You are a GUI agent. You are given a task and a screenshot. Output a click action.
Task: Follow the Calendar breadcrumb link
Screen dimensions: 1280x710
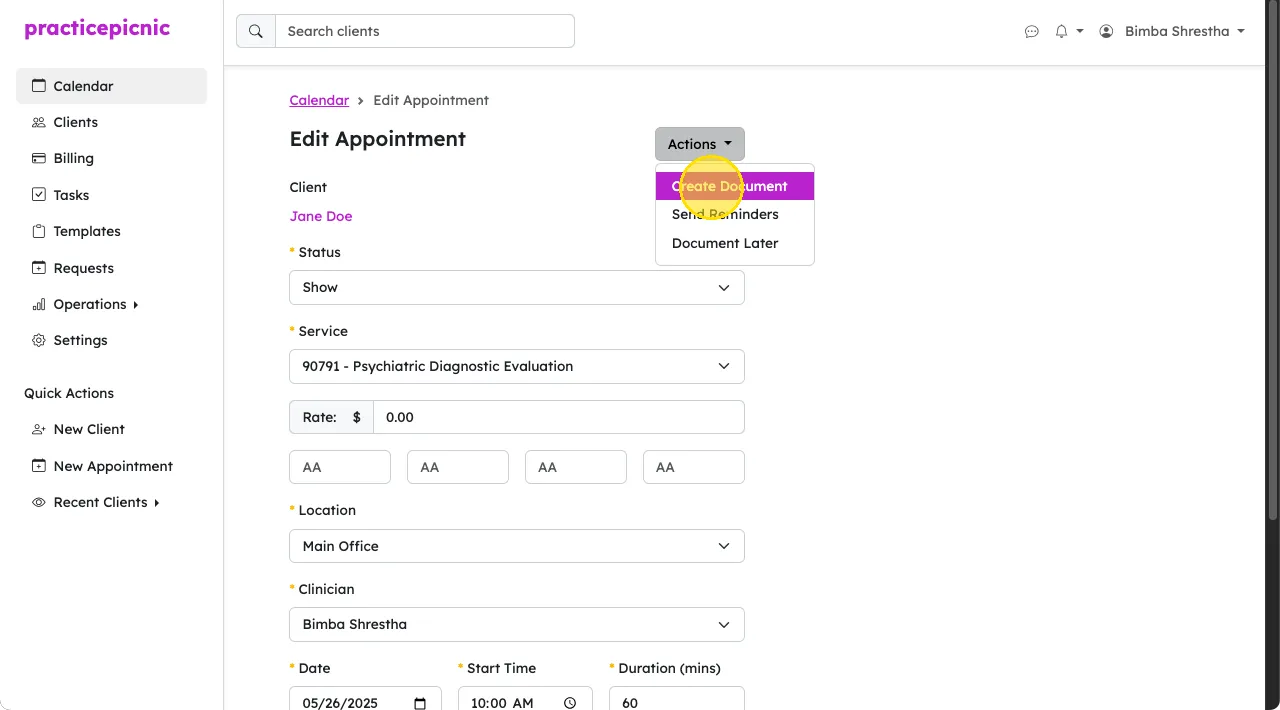319,100
